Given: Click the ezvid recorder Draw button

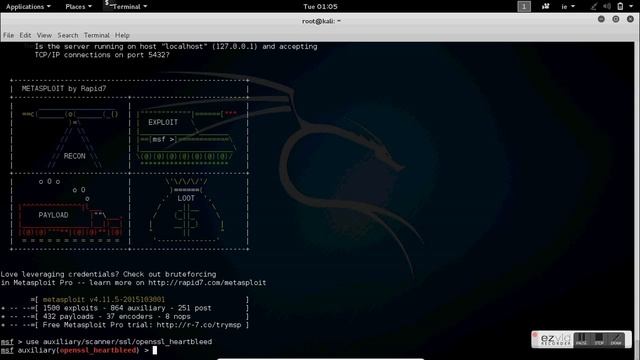Looking at the screenshot, I should click(x=616, y=339).
